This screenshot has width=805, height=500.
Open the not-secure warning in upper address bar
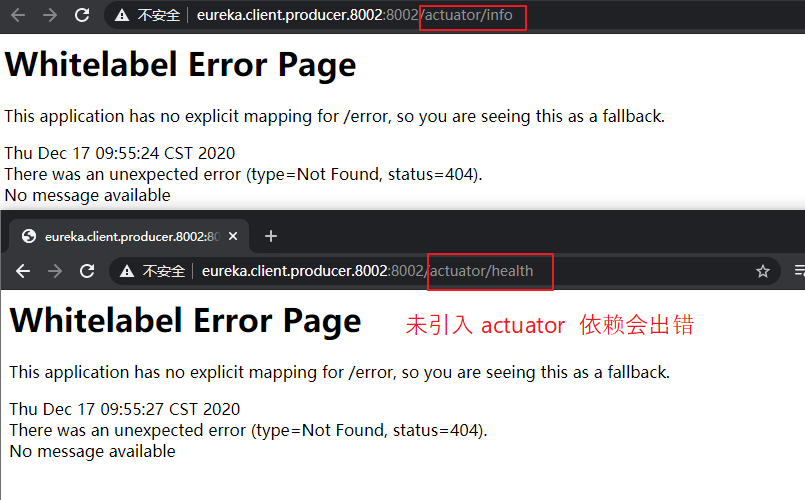(147, 15)
